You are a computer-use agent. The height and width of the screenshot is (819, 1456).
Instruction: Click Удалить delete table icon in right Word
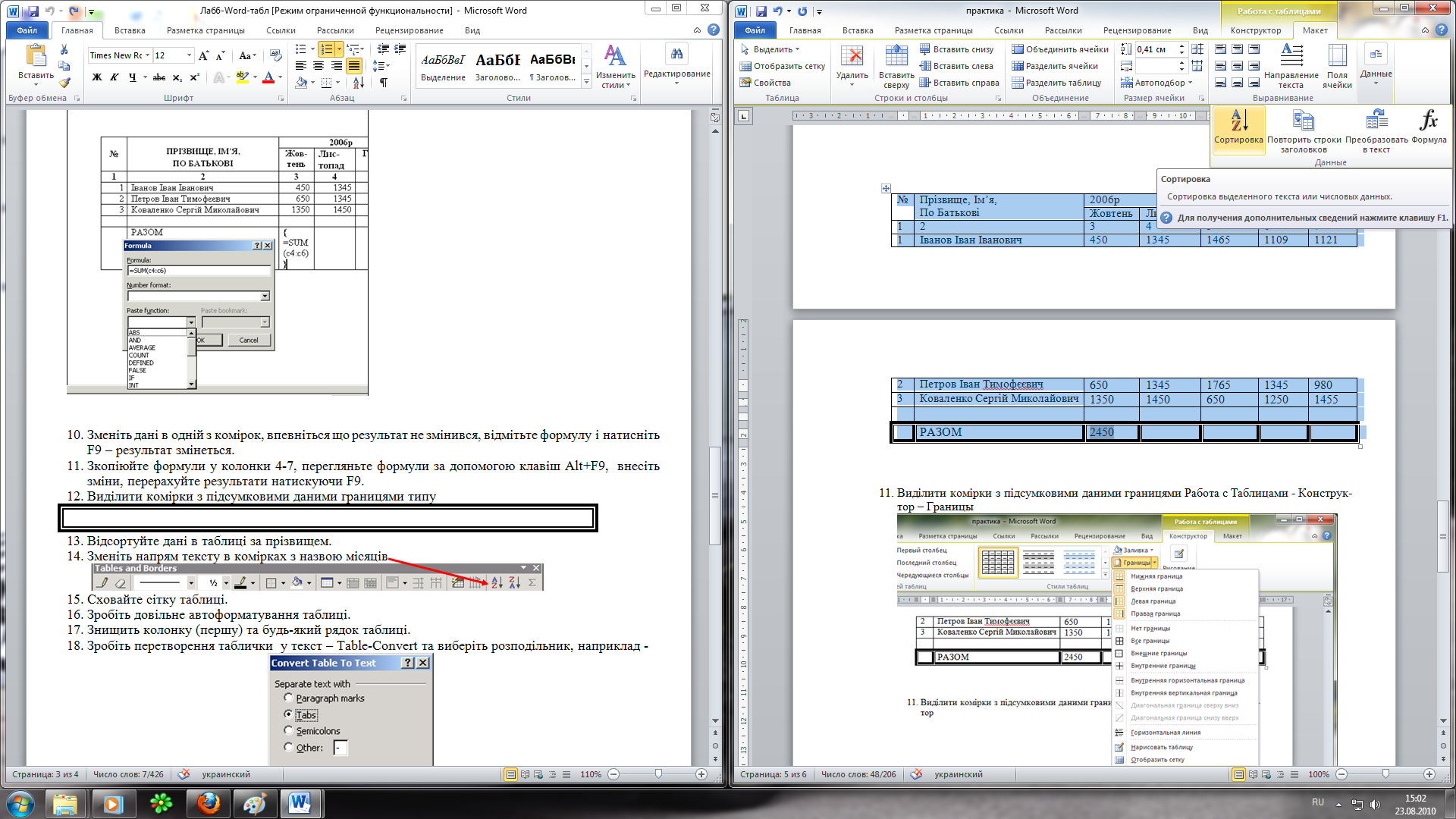(852, 56)
